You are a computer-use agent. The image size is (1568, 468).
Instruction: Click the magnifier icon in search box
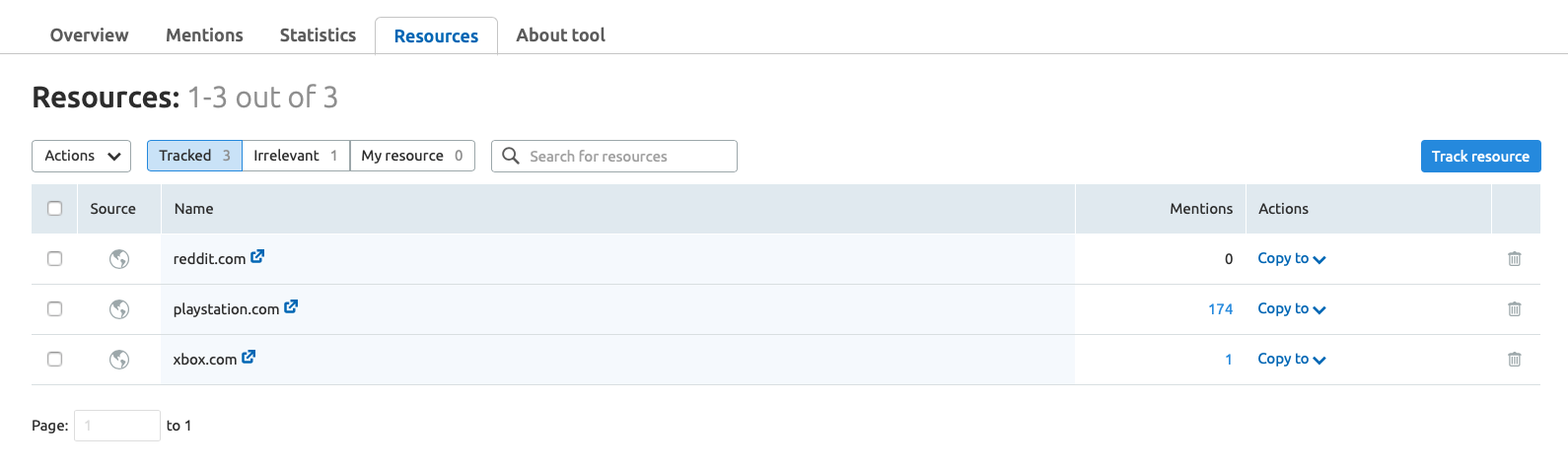(x=511, y=156)
